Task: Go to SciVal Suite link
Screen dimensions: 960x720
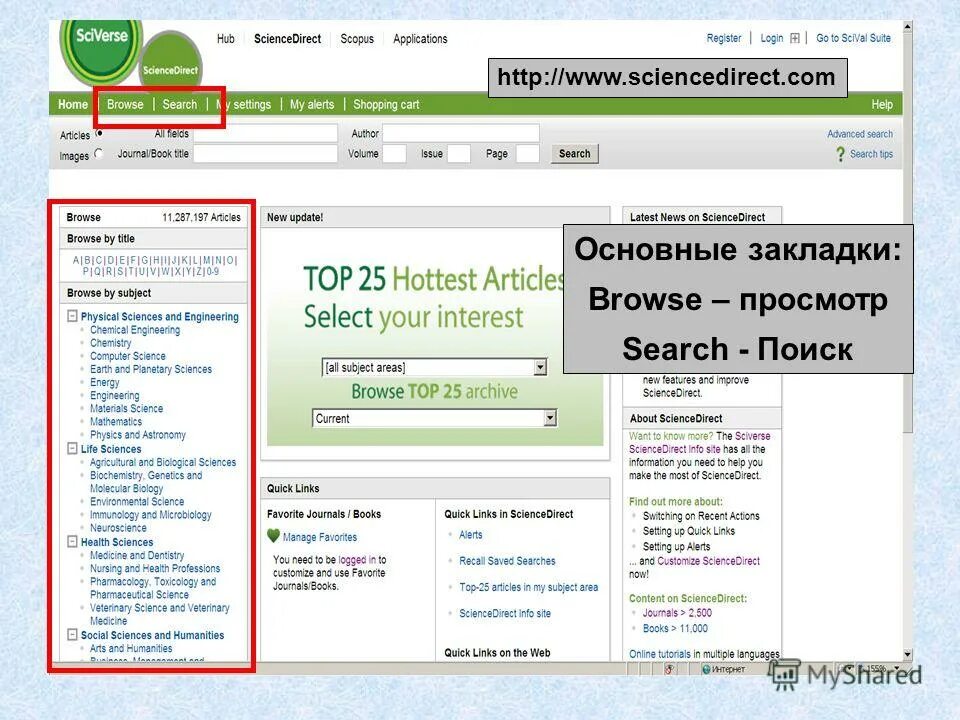Action: 853,38
